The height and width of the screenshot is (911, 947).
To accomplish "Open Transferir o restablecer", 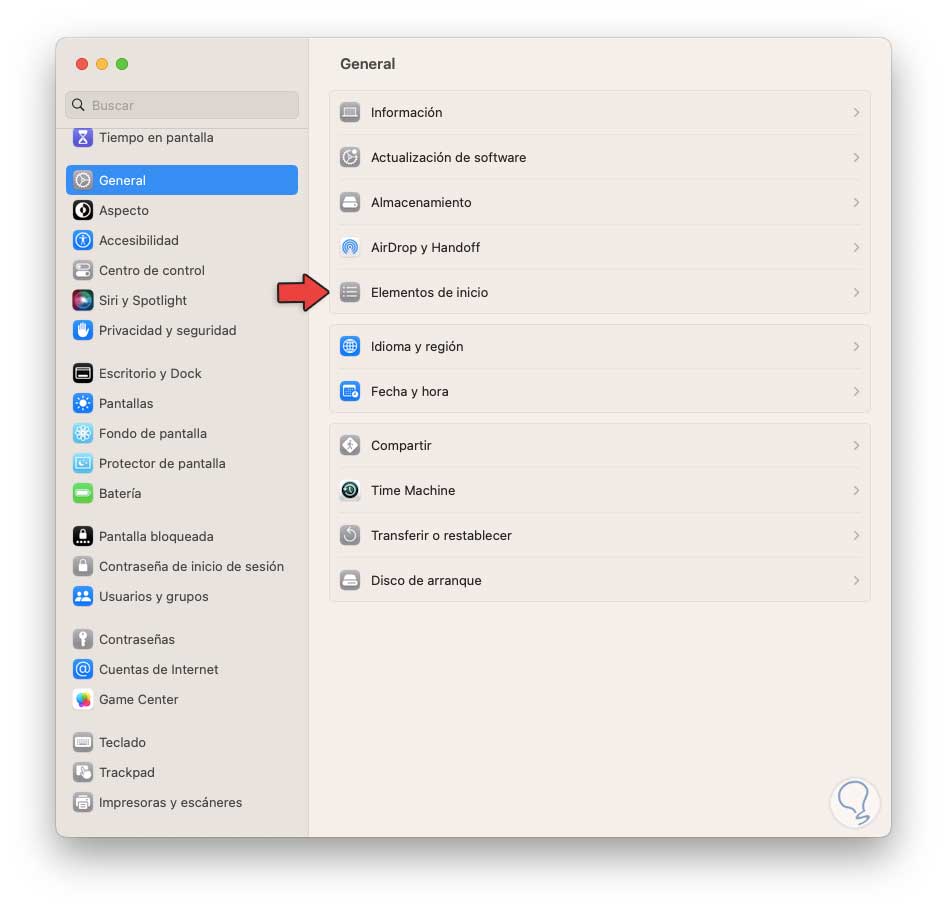I will coord(600,535).
